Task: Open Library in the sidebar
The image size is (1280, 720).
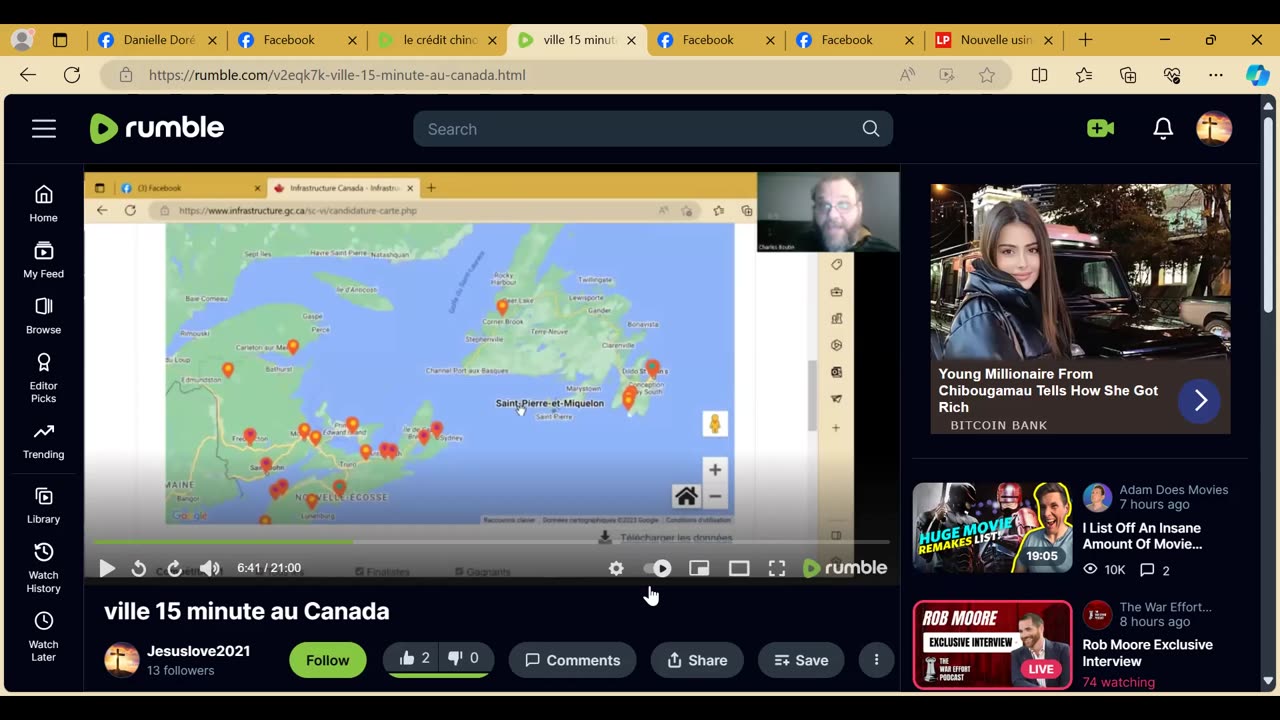Action: click(x=43, y=506)
